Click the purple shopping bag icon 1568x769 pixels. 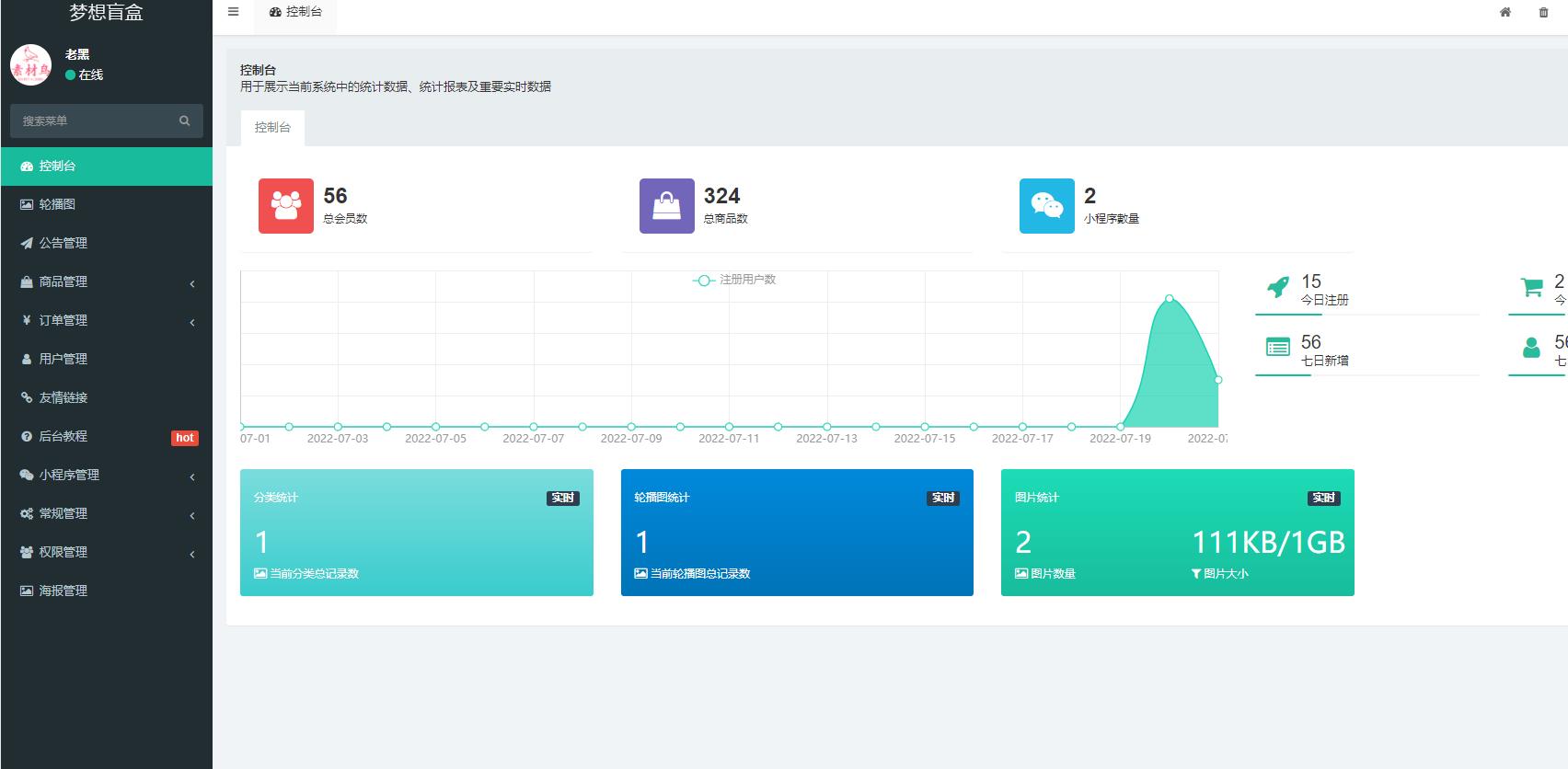[666, 205]
